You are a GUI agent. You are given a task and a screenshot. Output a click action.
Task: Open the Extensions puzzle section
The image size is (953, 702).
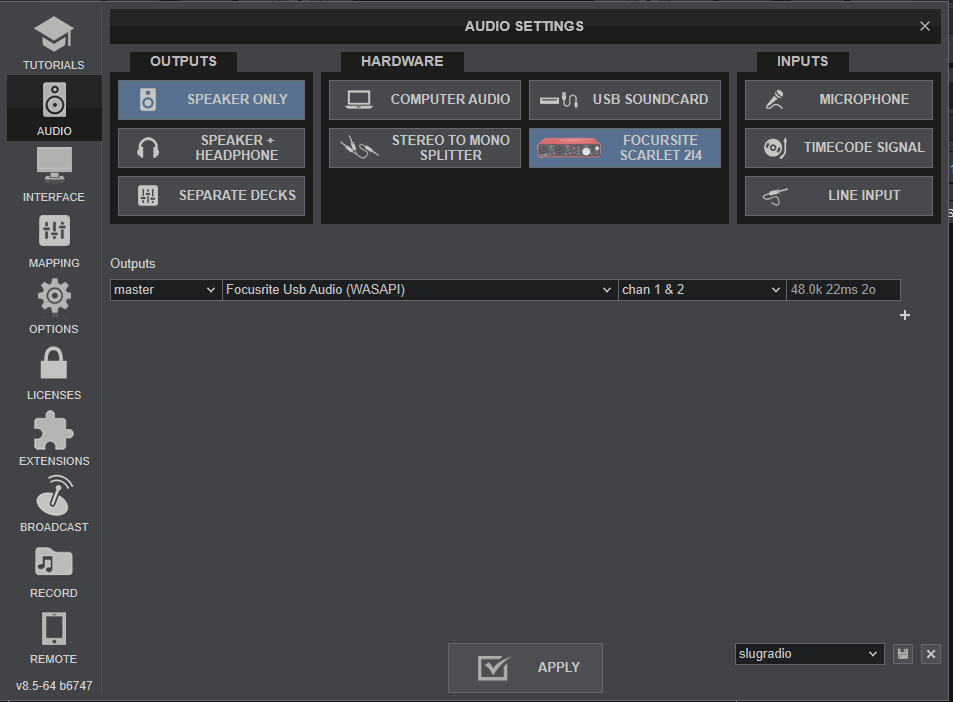click(x=54, y=439)
